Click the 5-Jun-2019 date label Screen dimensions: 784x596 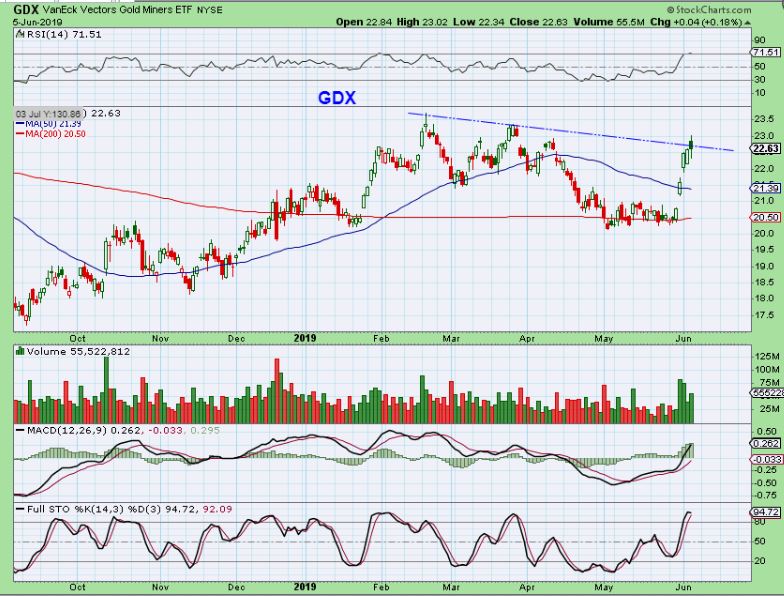[38, 22]
